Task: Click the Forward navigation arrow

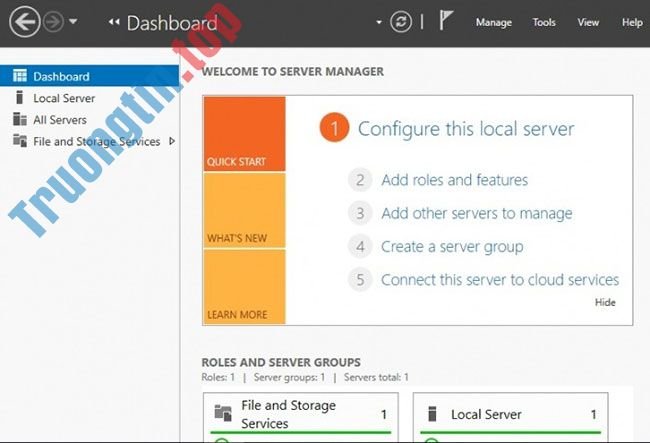Action: click(53, 22)
